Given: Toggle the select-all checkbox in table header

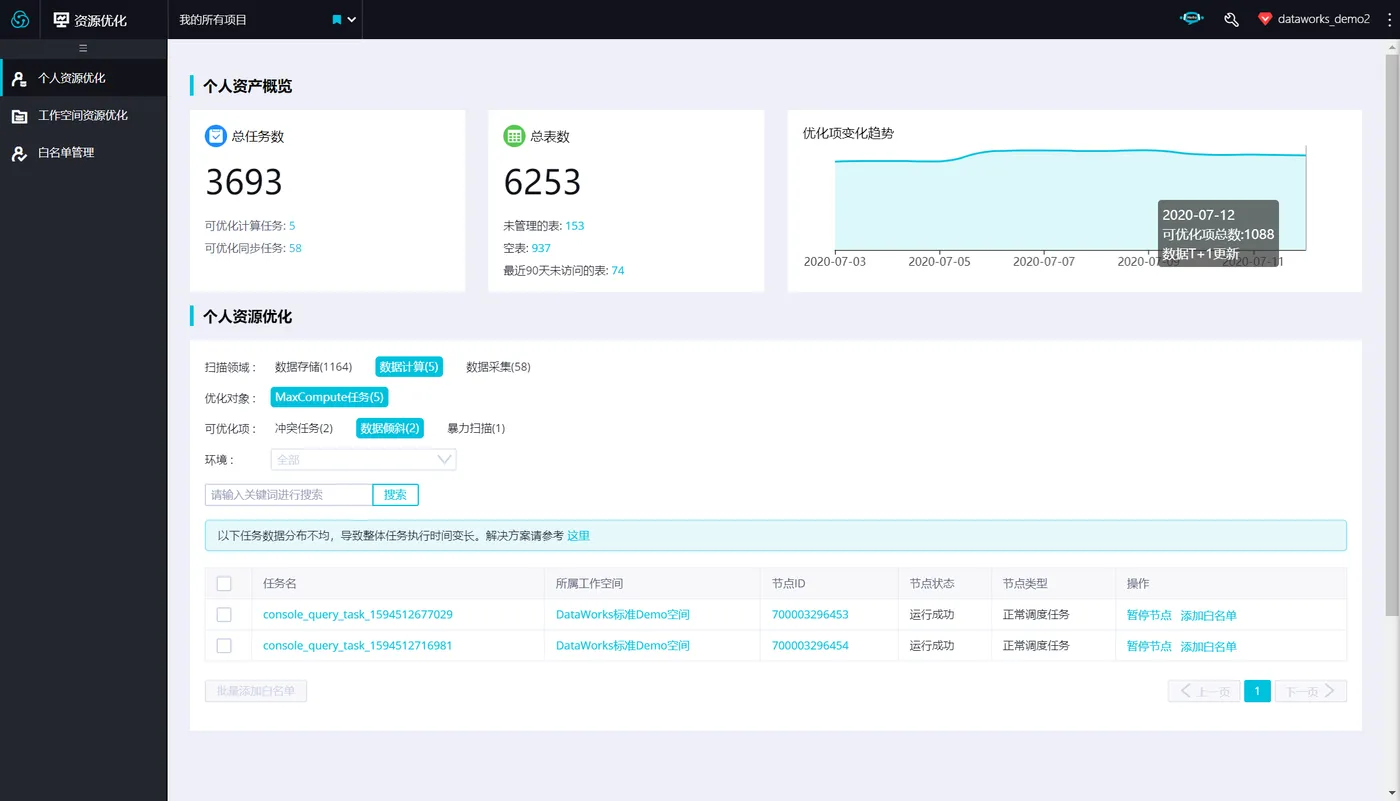Looking at the screenshot, I should coord(224,584).
